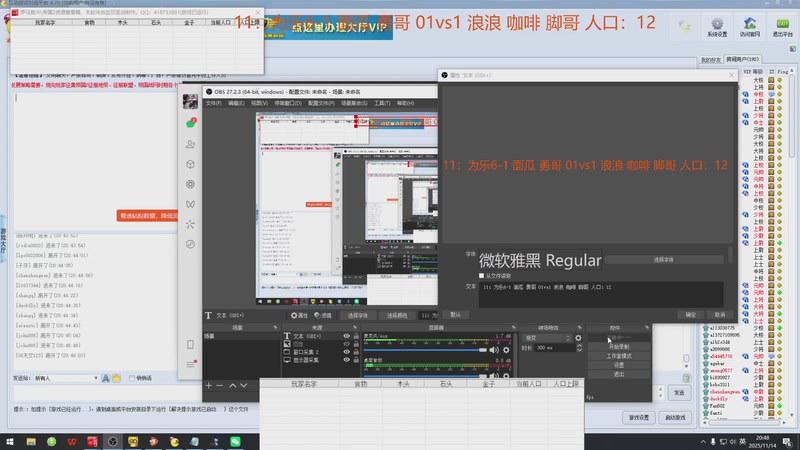
Task: Open the 发送给 recipient dropdown
Action: 66,379
